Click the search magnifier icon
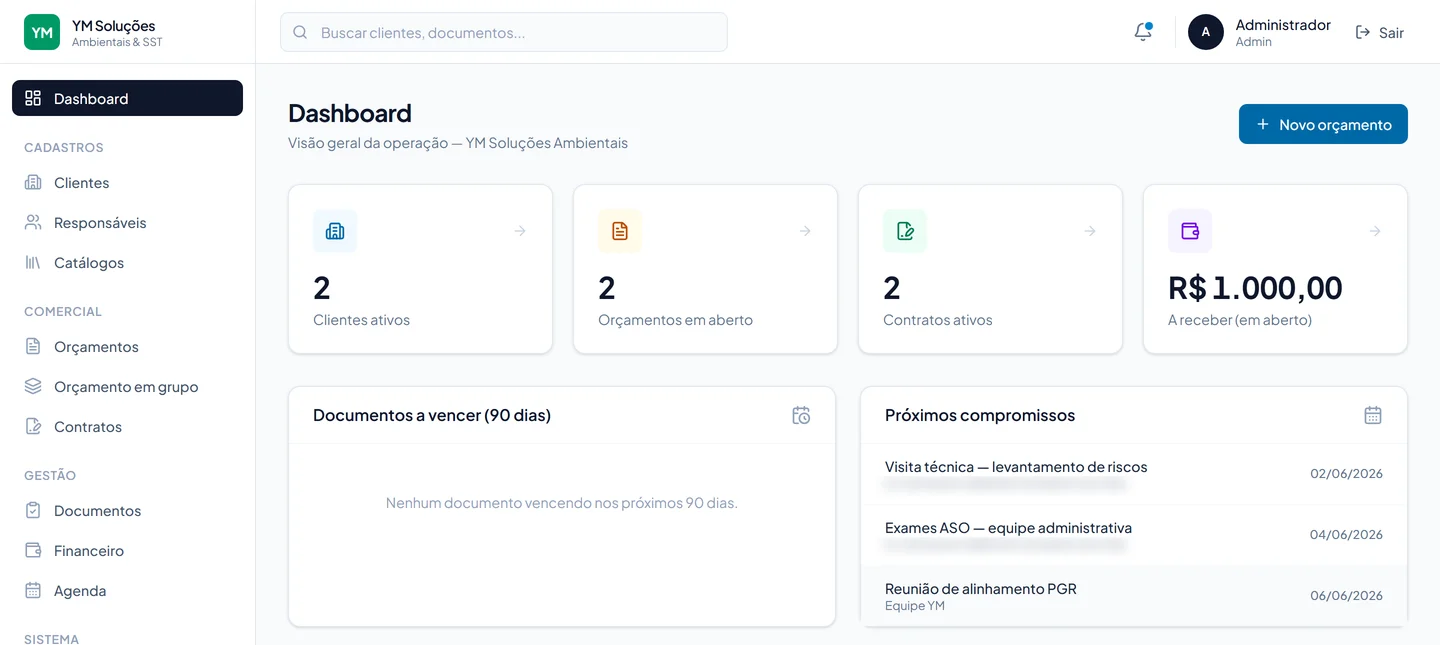The image size is (1440, 645). tap(300, 32)
